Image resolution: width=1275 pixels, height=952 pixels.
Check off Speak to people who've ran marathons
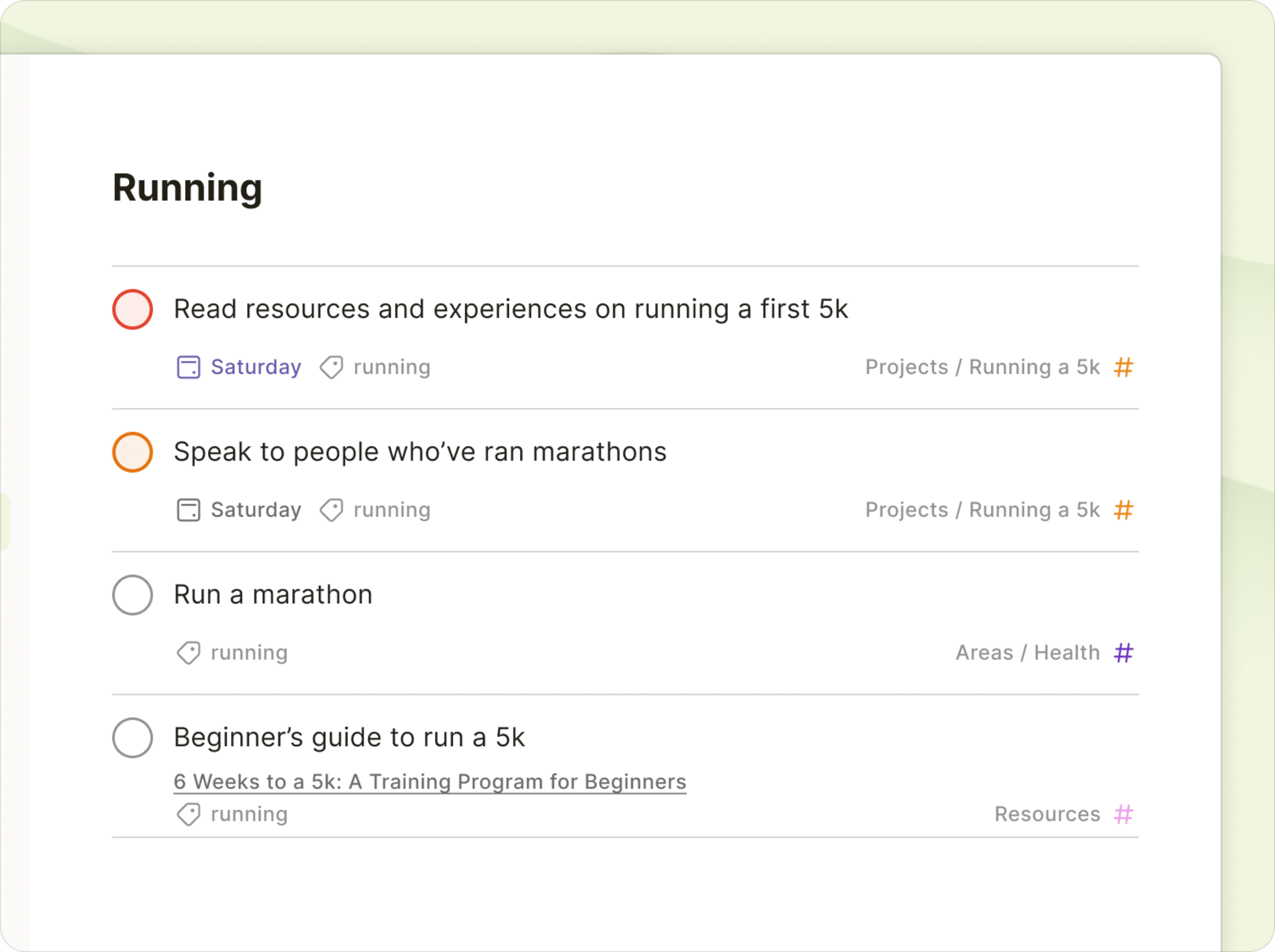click(x=133, y=452)
